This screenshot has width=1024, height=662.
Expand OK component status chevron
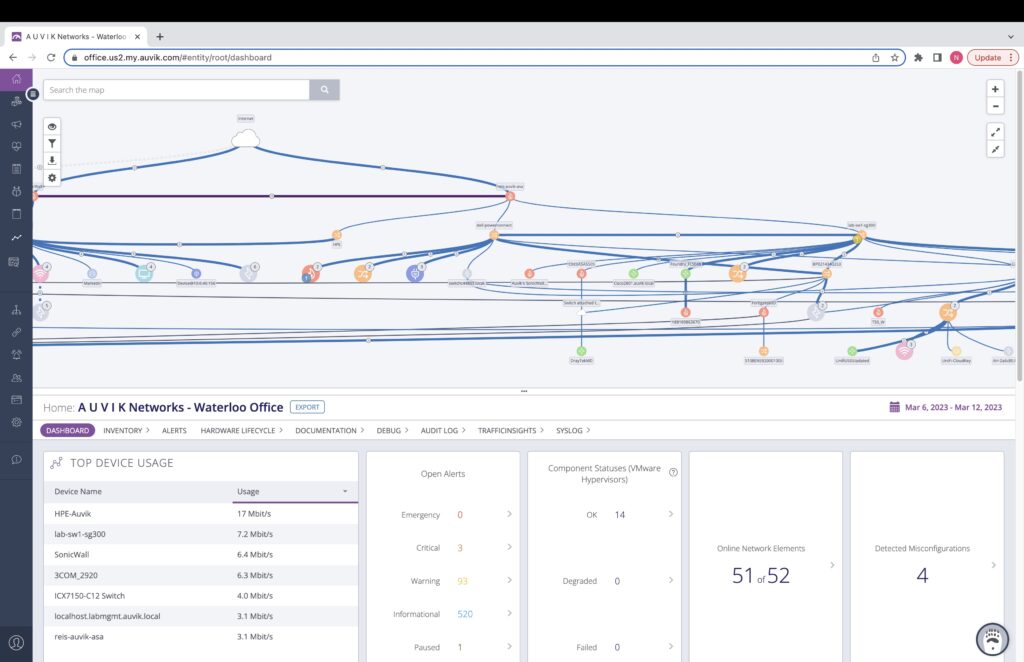671,514
